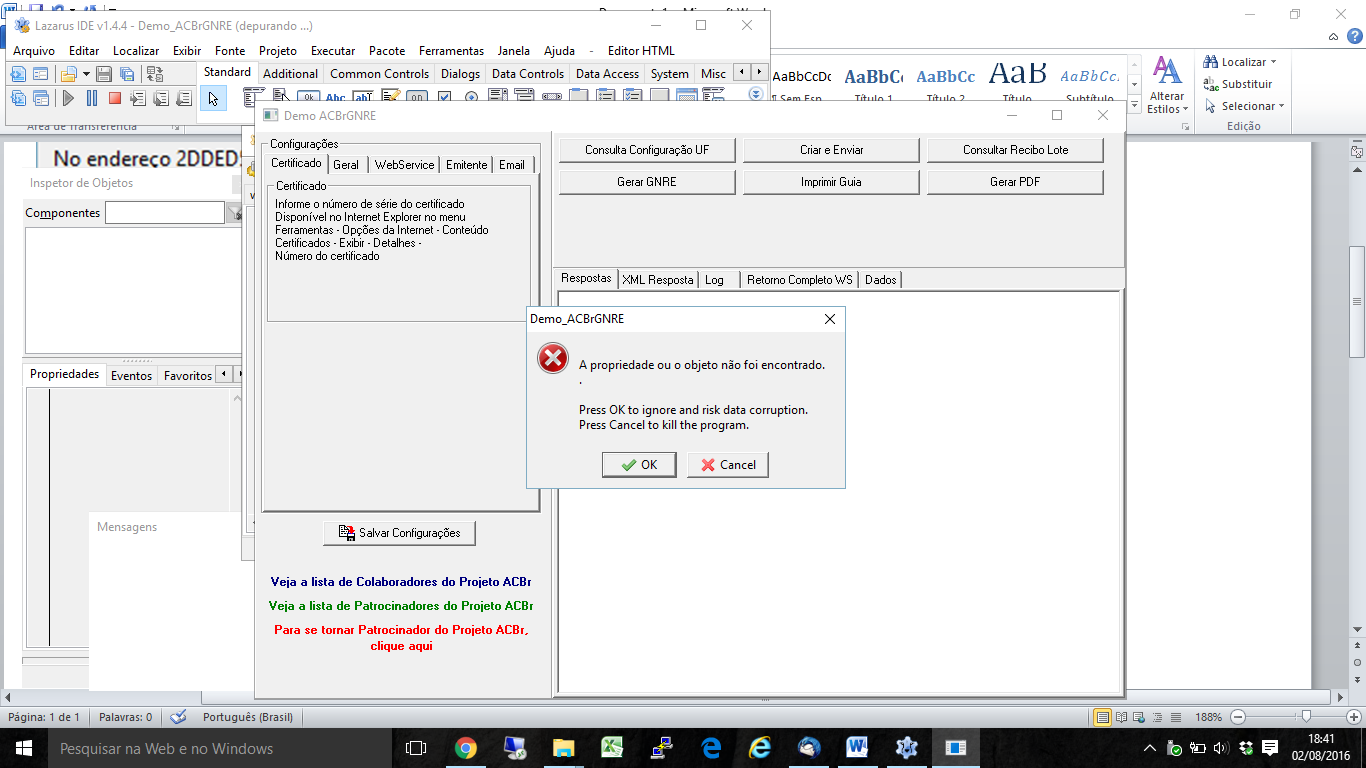
Task: Open the Ferramentas menu in Lazarus
Action: pos(451,51)
